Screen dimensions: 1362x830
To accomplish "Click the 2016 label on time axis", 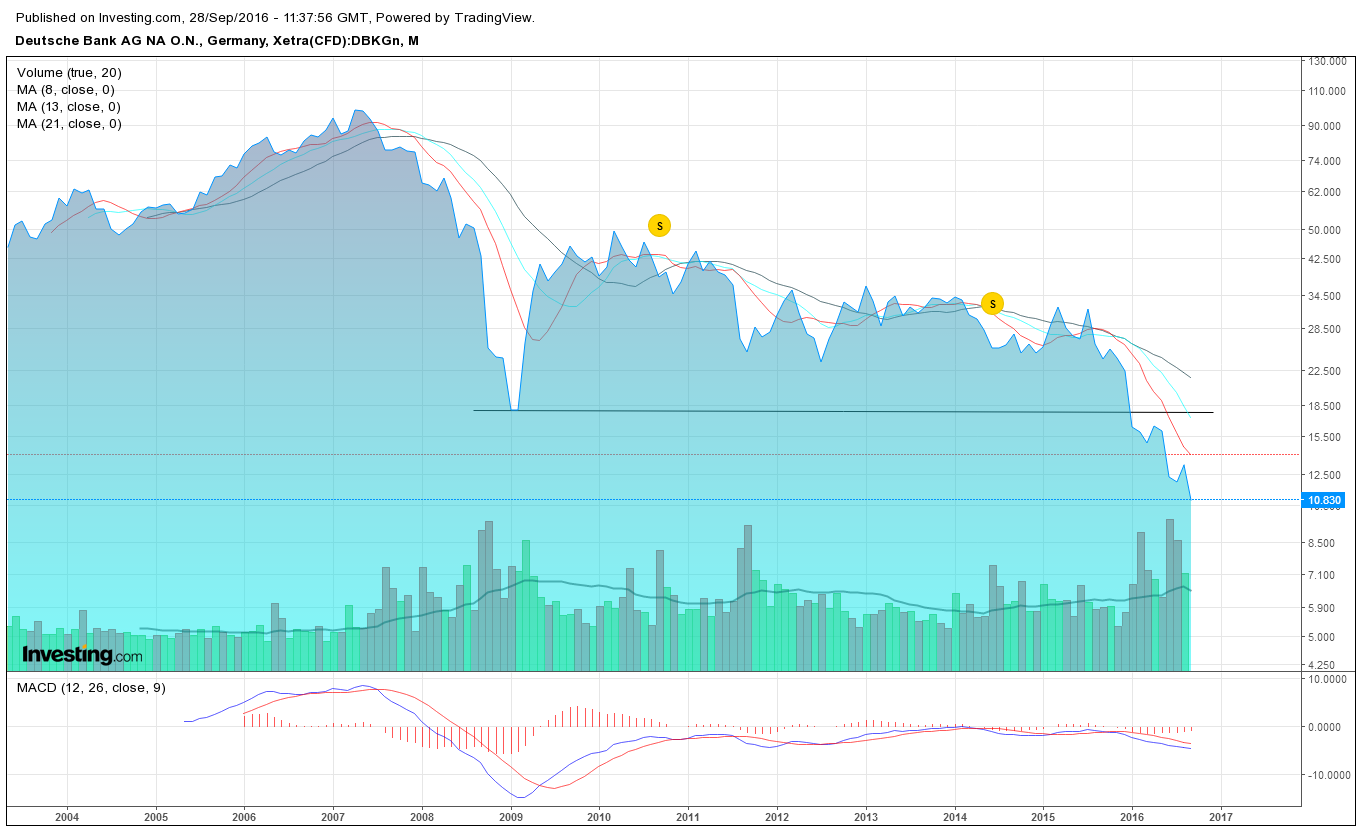I will click(x=1132, y=818).
